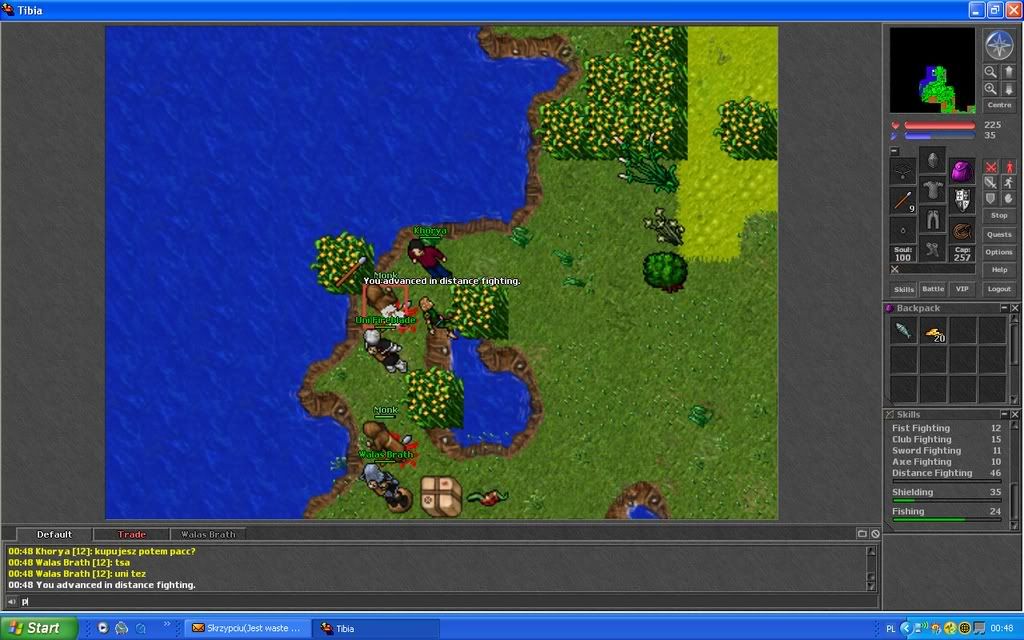Zoom in the minimap
This screenshot has height=640, width=1024.
991,89
